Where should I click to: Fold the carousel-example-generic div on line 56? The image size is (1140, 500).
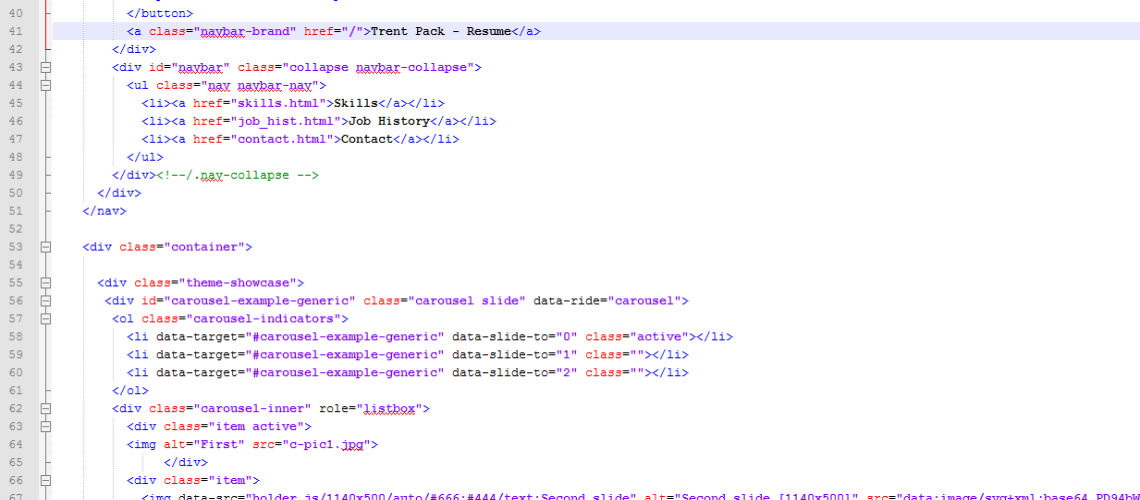(x=45, y=301)
